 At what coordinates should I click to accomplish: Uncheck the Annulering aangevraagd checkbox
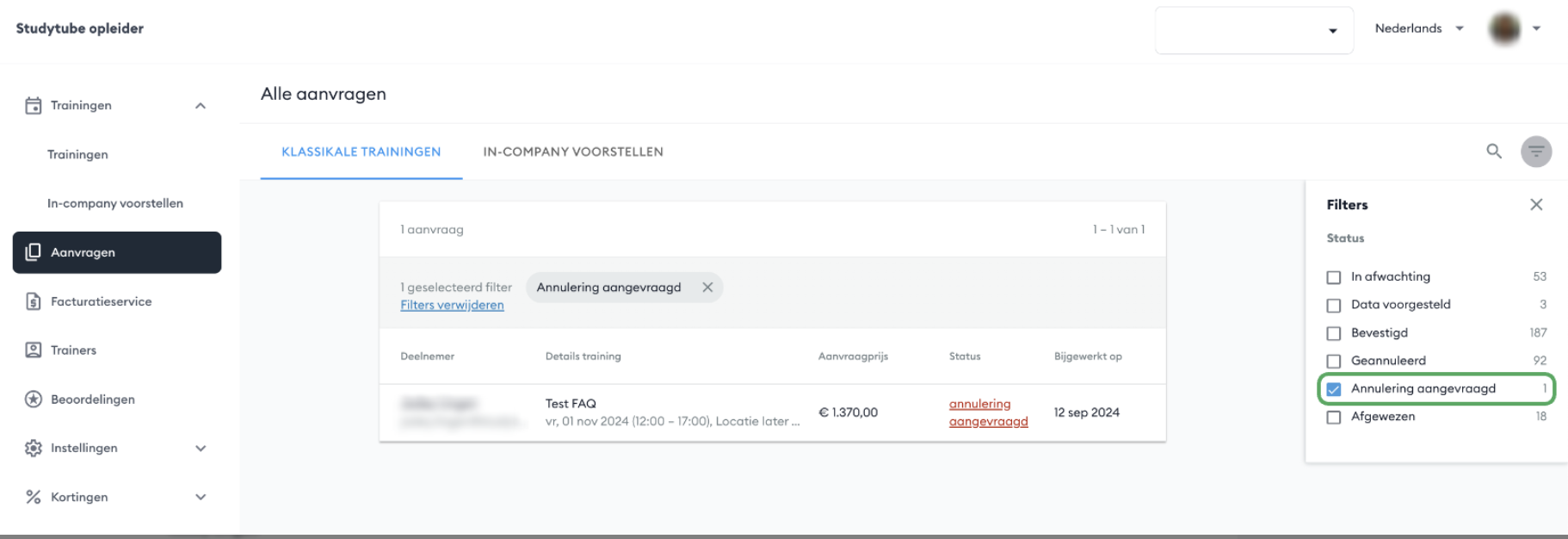tap(1334, 389)
